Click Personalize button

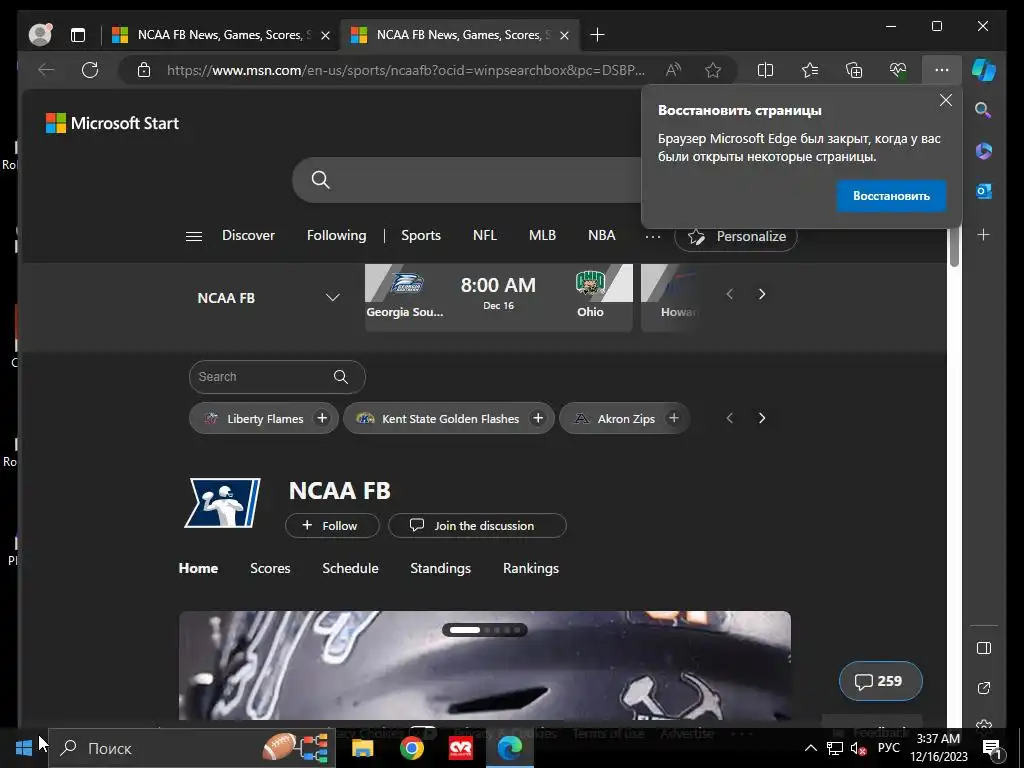(736, 236)
